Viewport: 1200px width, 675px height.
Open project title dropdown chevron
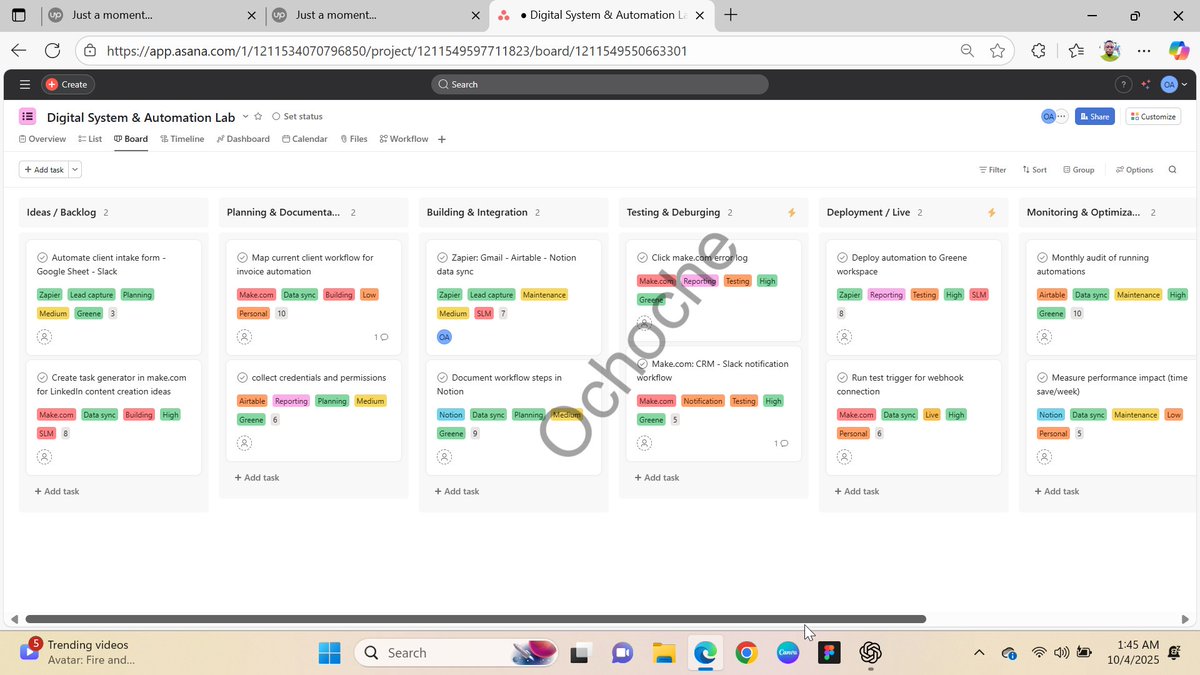[245, 117]
